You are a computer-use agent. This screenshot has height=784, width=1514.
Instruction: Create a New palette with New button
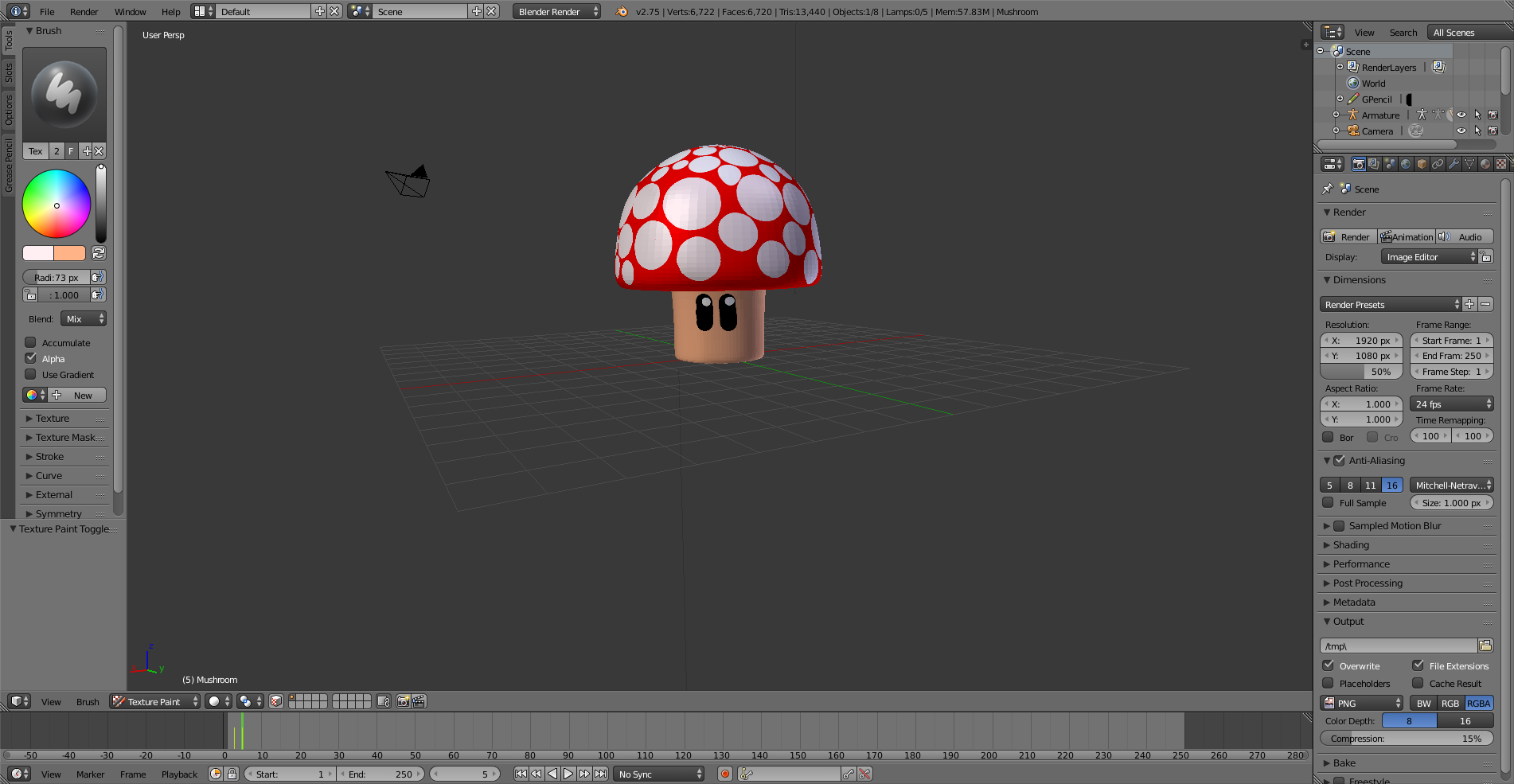click(x=77, y=395)
